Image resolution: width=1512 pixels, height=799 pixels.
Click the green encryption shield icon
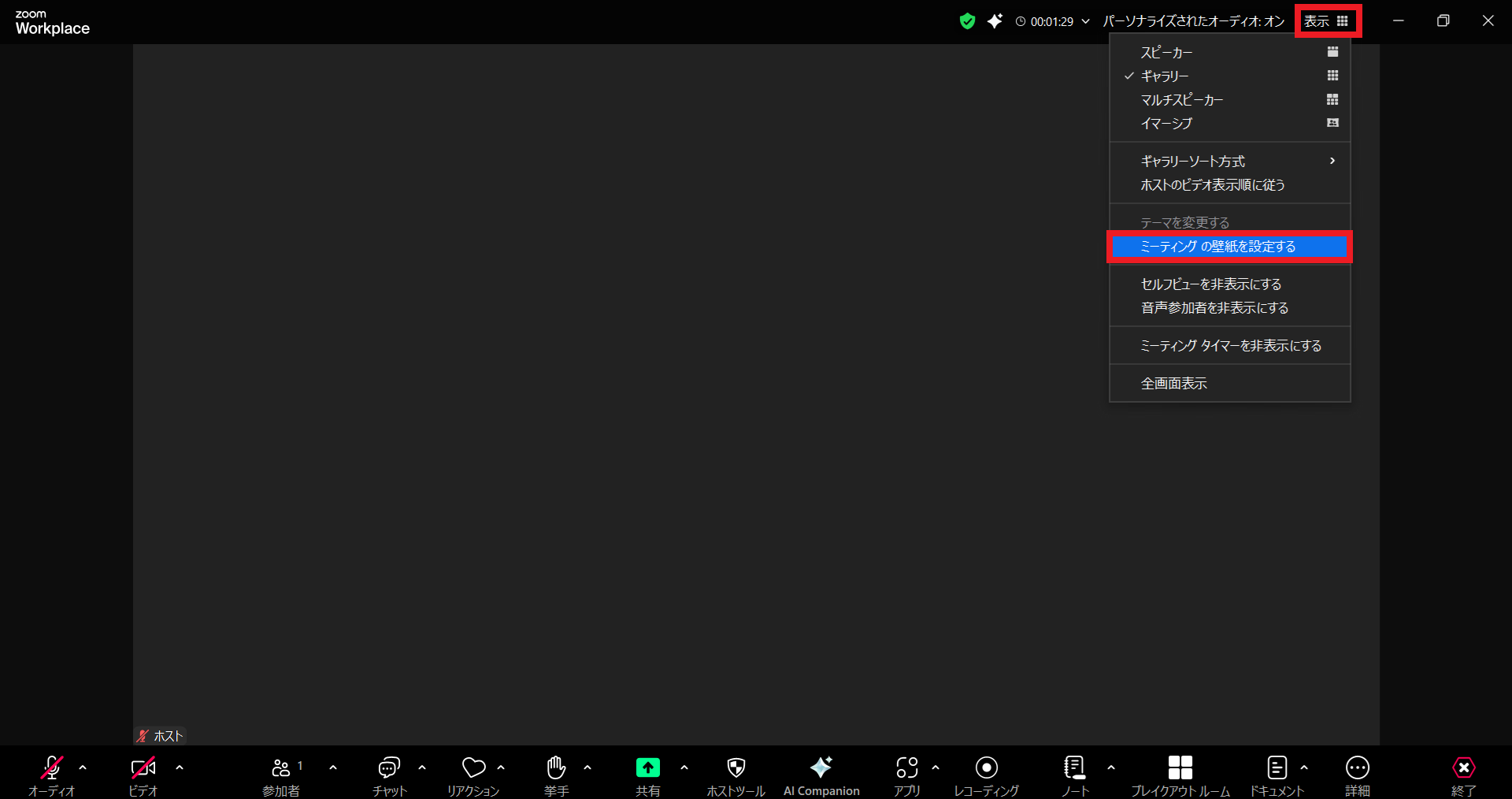pyautogui.click(x=967, y=21)
